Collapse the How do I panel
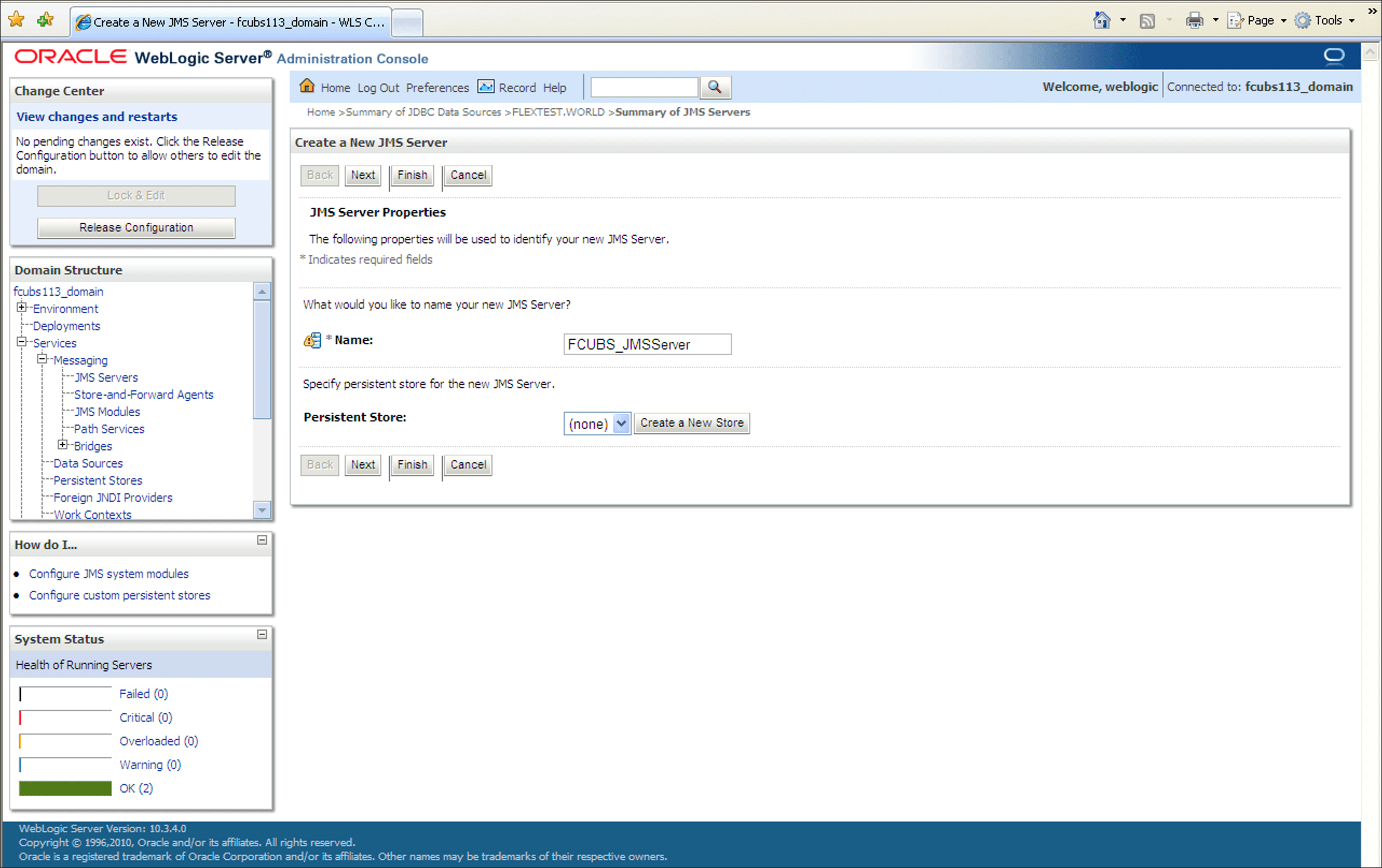Screen dimensions: 1382x868 click(262, 540)
